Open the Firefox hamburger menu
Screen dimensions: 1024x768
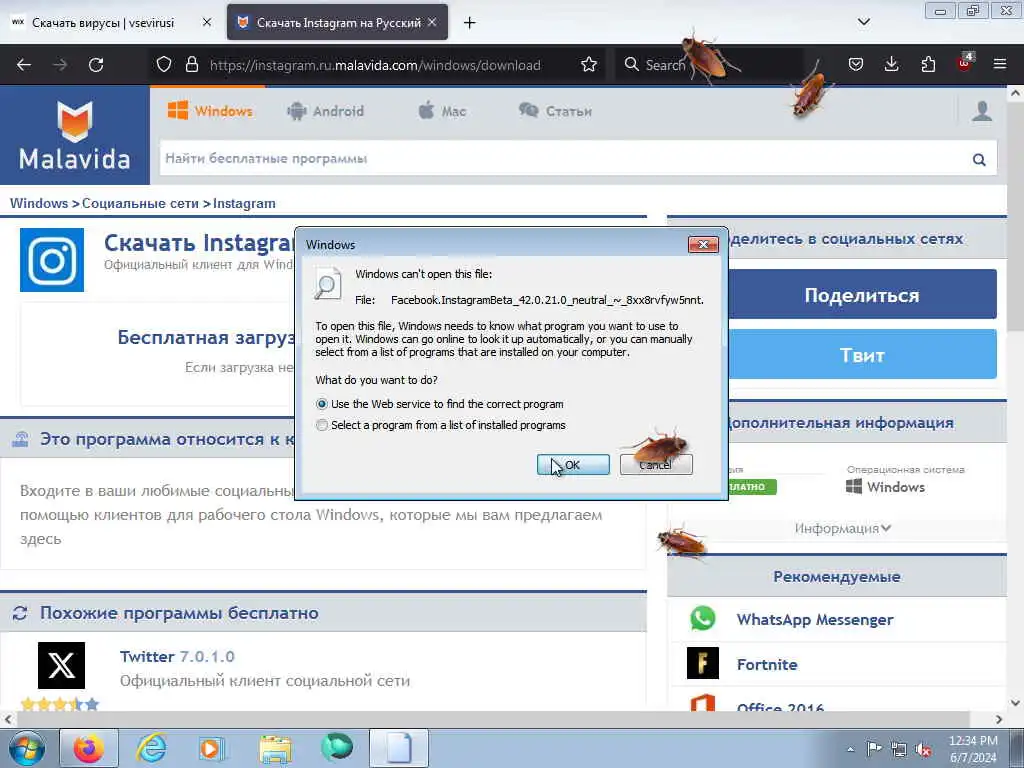1000,65
